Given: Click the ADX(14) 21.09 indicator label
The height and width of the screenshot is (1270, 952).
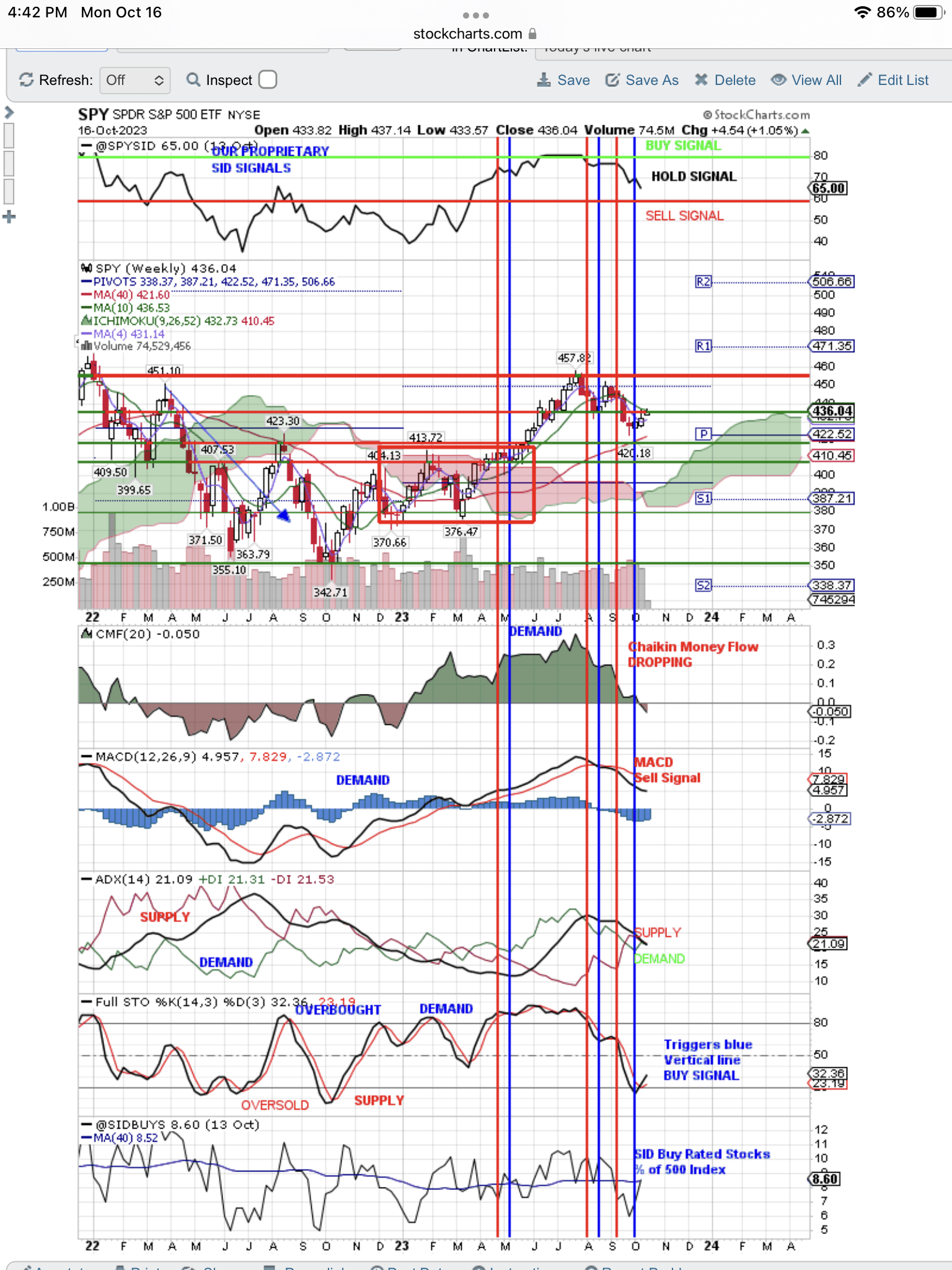Looking at the screenshot, I should coord(136,879).
